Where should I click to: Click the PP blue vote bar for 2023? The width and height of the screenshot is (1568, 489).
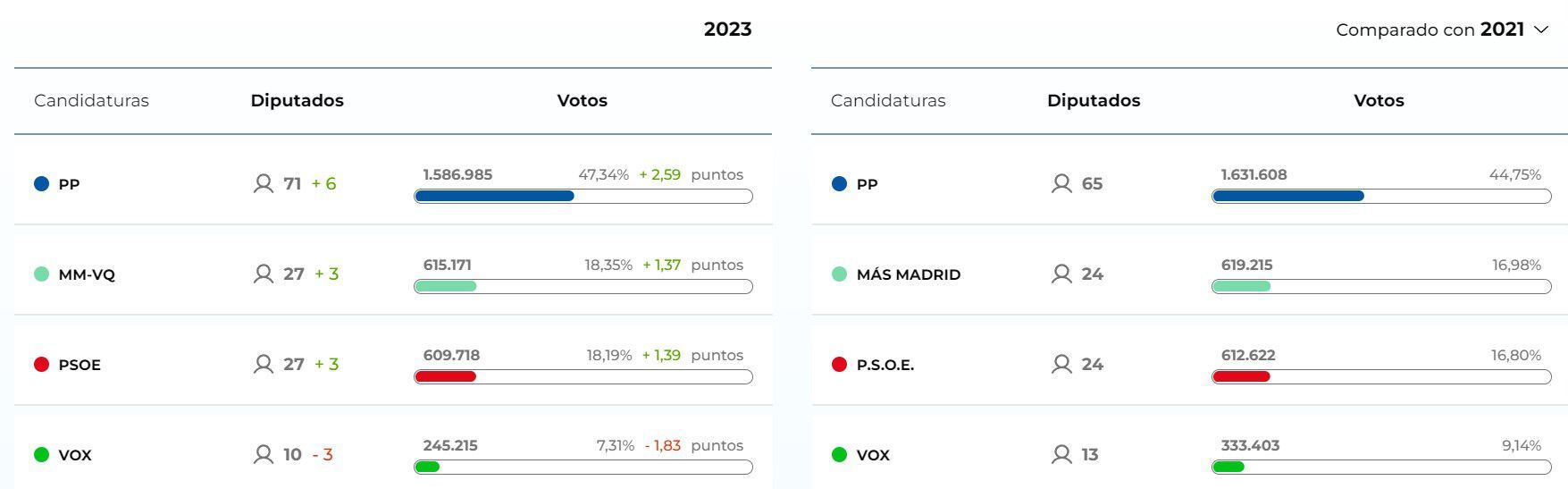(494, 197)
